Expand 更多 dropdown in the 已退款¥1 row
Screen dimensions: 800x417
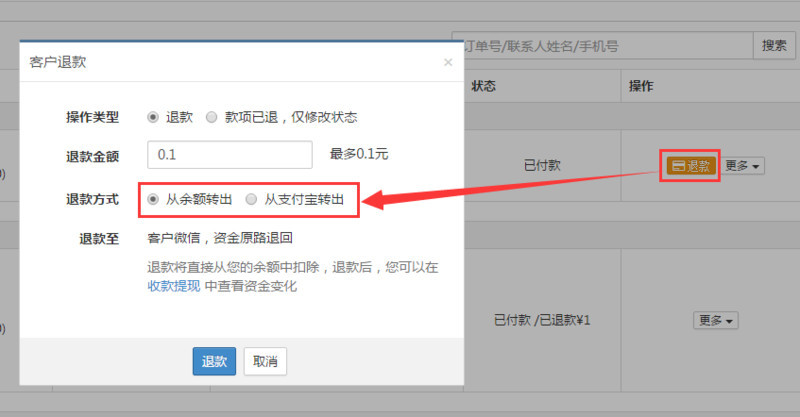(717, 321)
